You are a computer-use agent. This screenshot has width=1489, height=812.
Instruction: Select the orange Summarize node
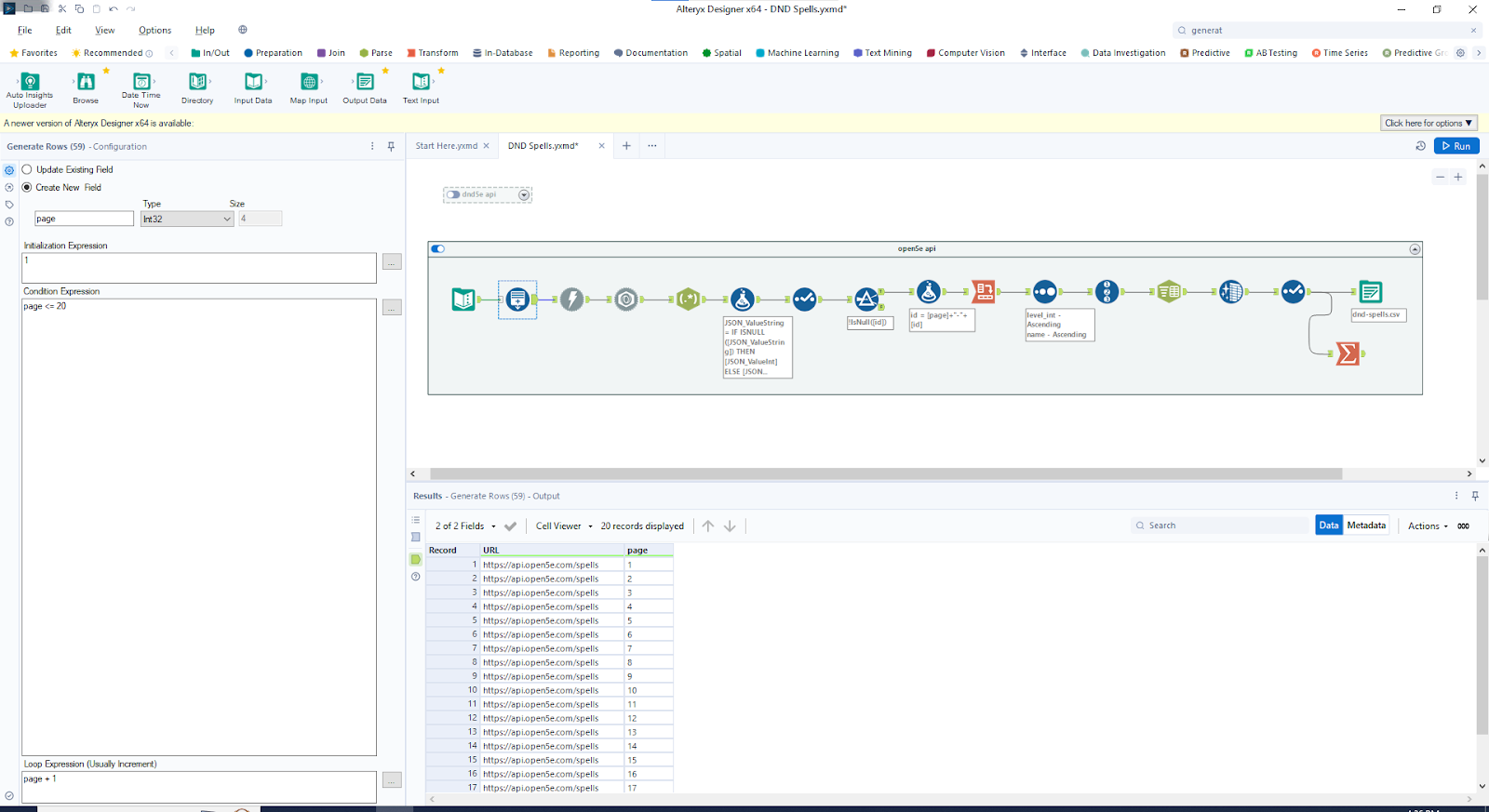pyautogui.click(x=1347, y=353)
